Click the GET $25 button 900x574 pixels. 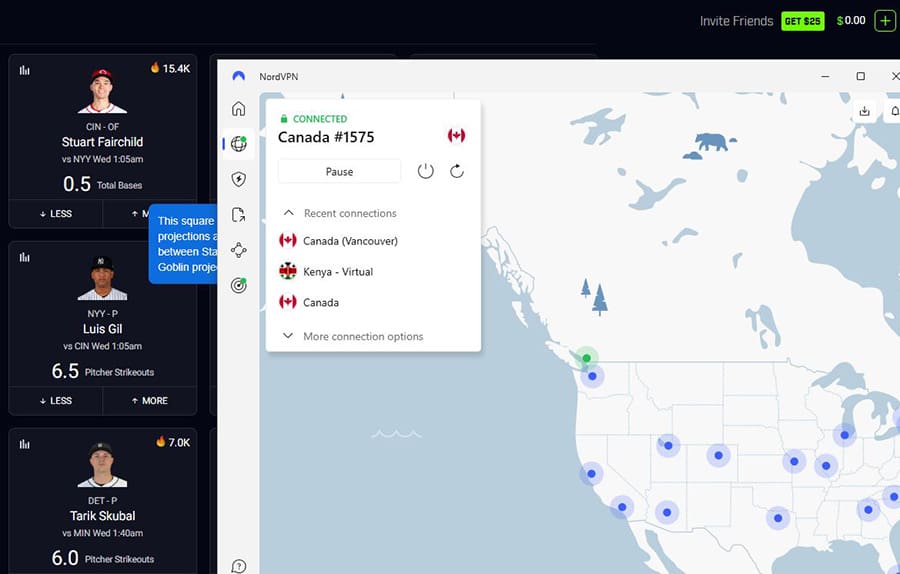(802, 21)
